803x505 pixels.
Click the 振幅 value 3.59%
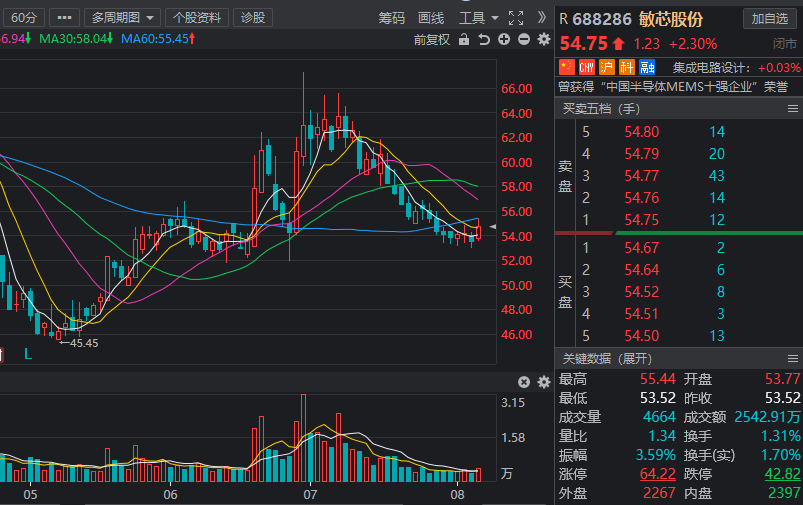tap(656, 455)
